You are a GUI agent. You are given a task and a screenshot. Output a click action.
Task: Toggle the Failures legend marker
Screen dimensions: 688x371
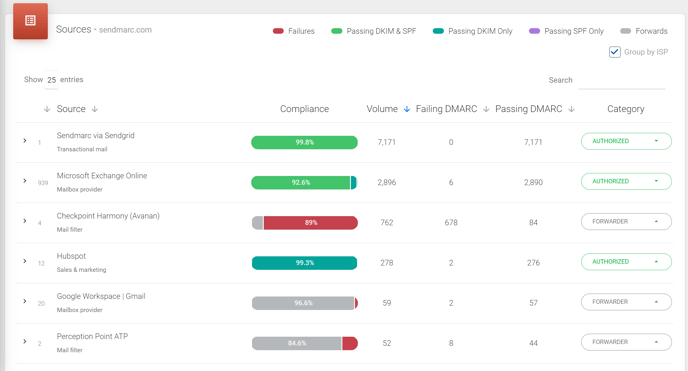pyautogui.click(x=278, y=31)
